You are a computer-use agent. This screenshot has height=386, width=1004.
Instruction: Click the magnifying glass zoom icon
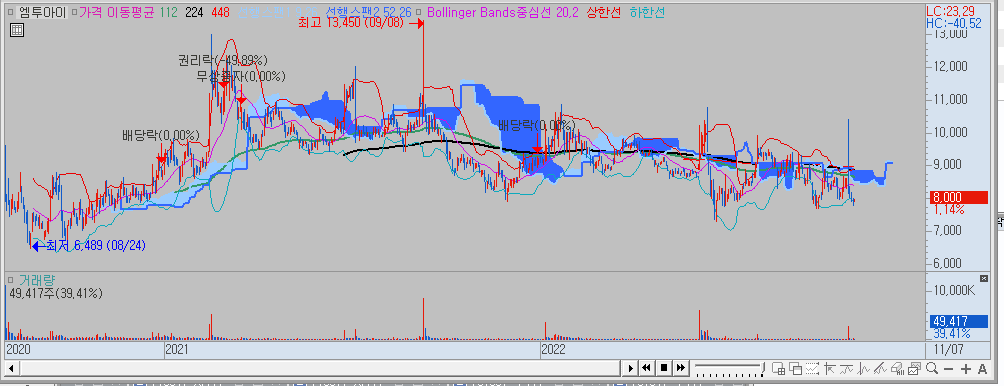click(x=932, y=368)
